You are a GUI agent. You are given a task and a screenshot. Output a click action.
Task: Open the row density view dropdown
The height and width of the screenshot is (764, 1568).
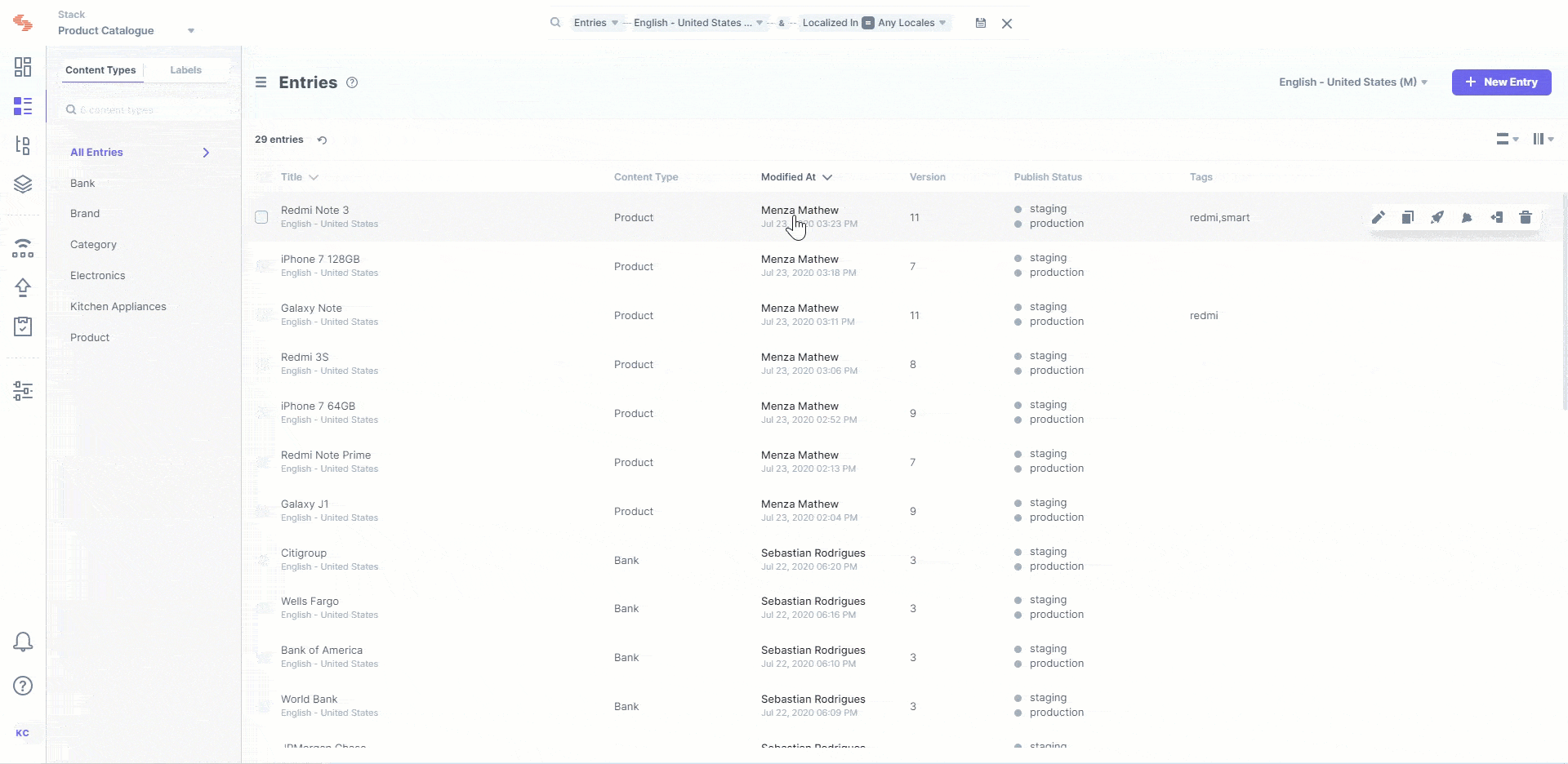click(1507, 140)
